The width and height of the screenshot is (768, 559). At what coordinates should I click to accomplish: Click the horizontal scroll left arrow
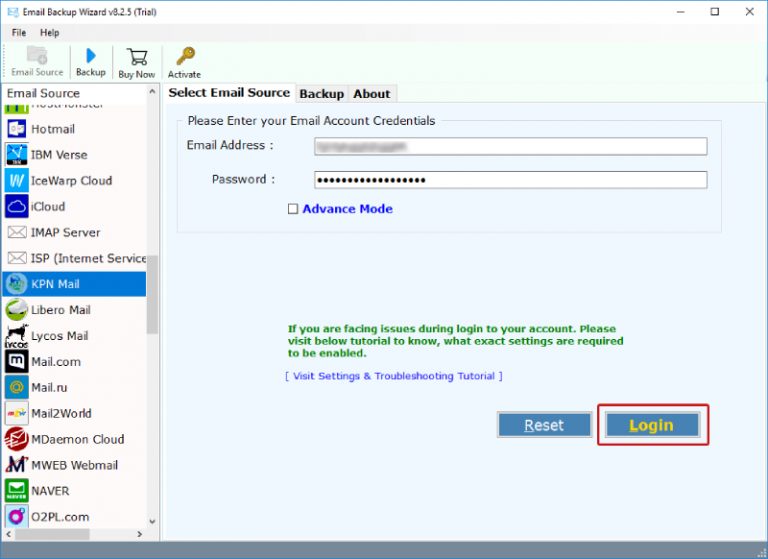[9, 534]
